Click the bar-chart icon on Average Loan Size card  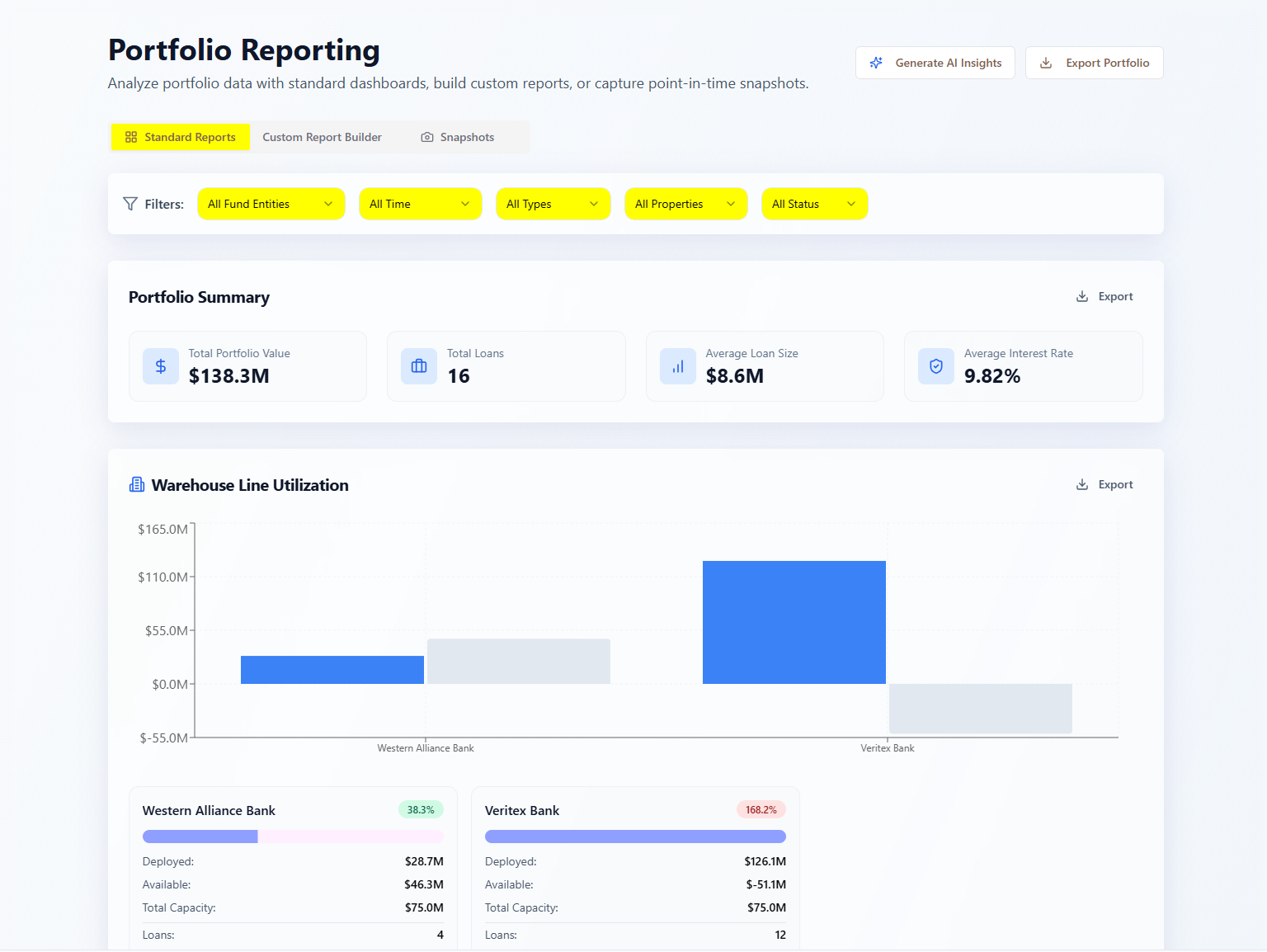pos(677,366)
